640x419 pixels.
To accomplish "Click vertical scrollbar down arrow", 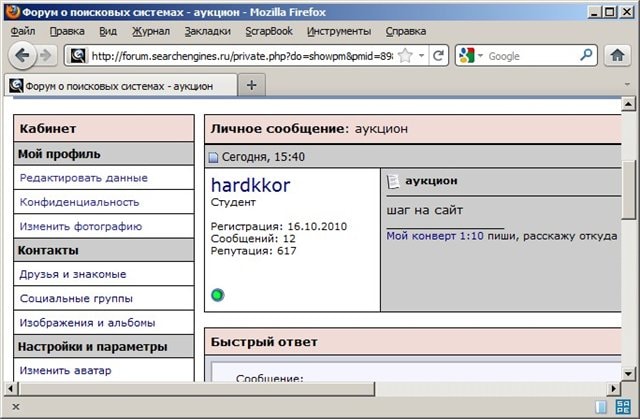I will pyautogui.click(x=628, y=373).
